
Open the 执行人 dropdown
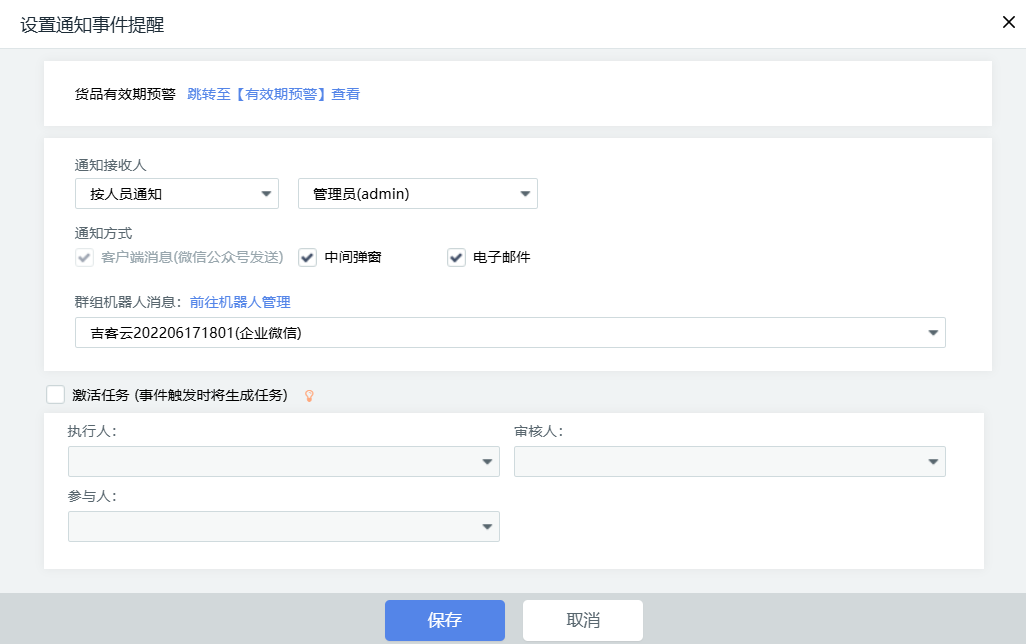[x=284, y=461]
